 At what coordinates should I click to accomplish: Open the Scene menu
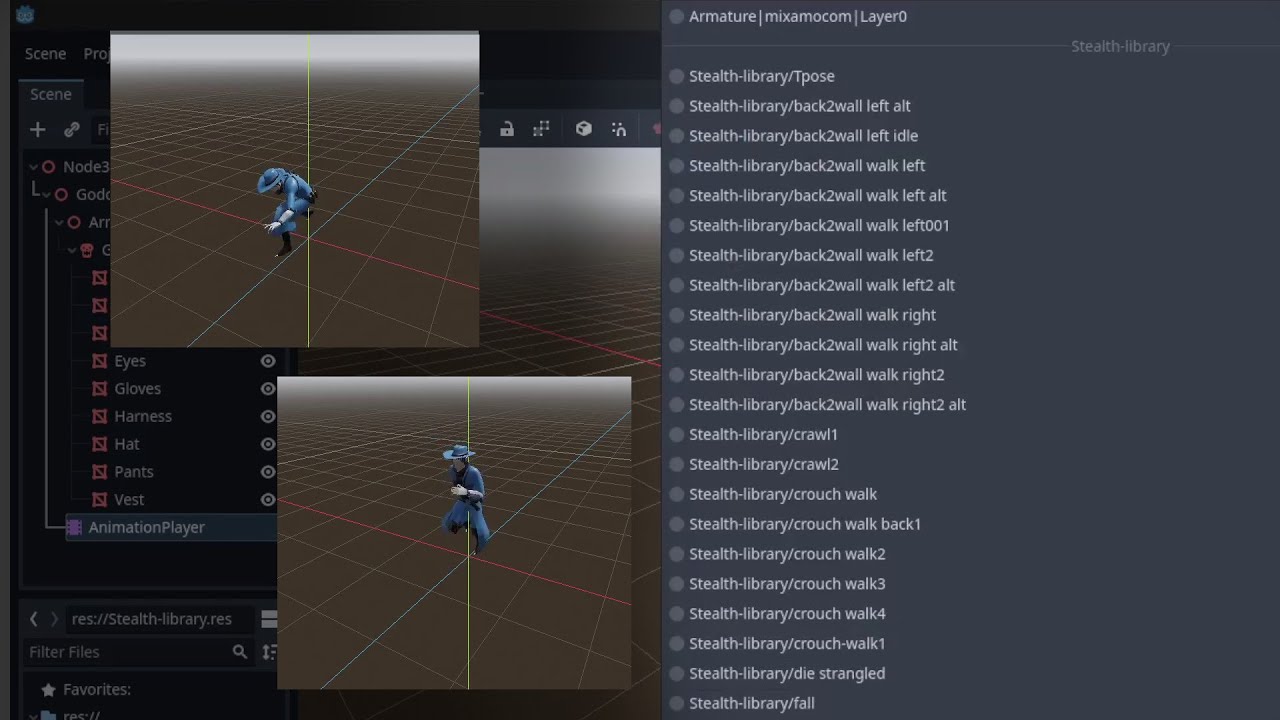click(45, 54)
